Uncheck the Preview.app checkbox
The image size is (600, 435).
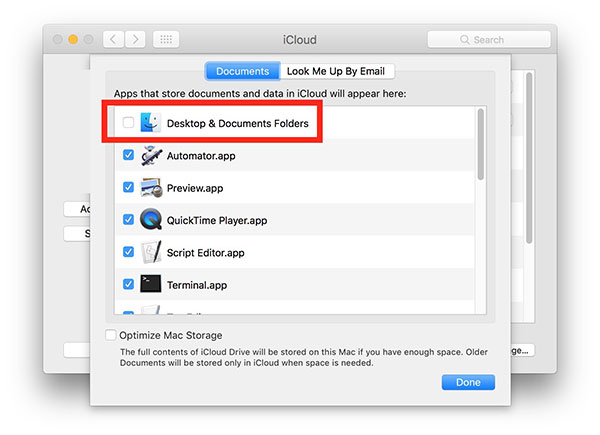pos(128,187)
